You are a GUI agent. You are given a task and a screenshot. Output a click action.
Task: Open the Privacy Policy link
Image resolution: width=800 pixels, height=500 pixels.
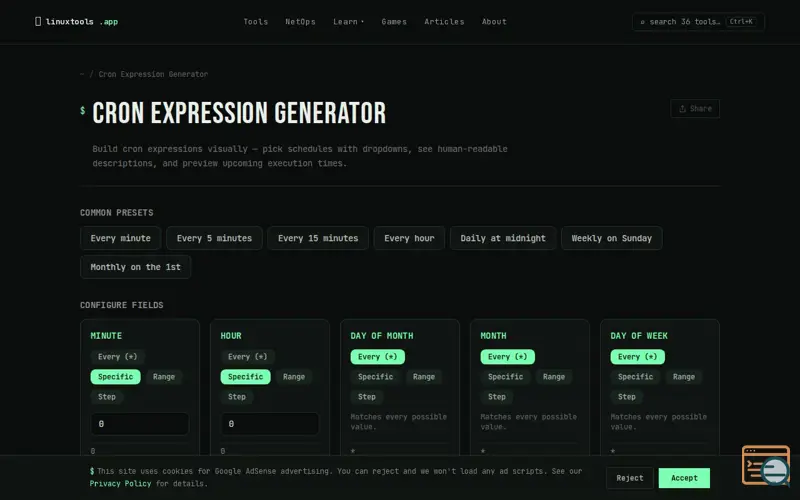point(120,484)
